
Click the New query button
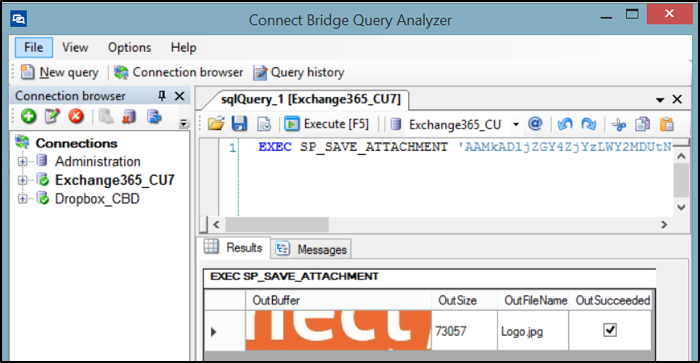(x=60, y=72)
